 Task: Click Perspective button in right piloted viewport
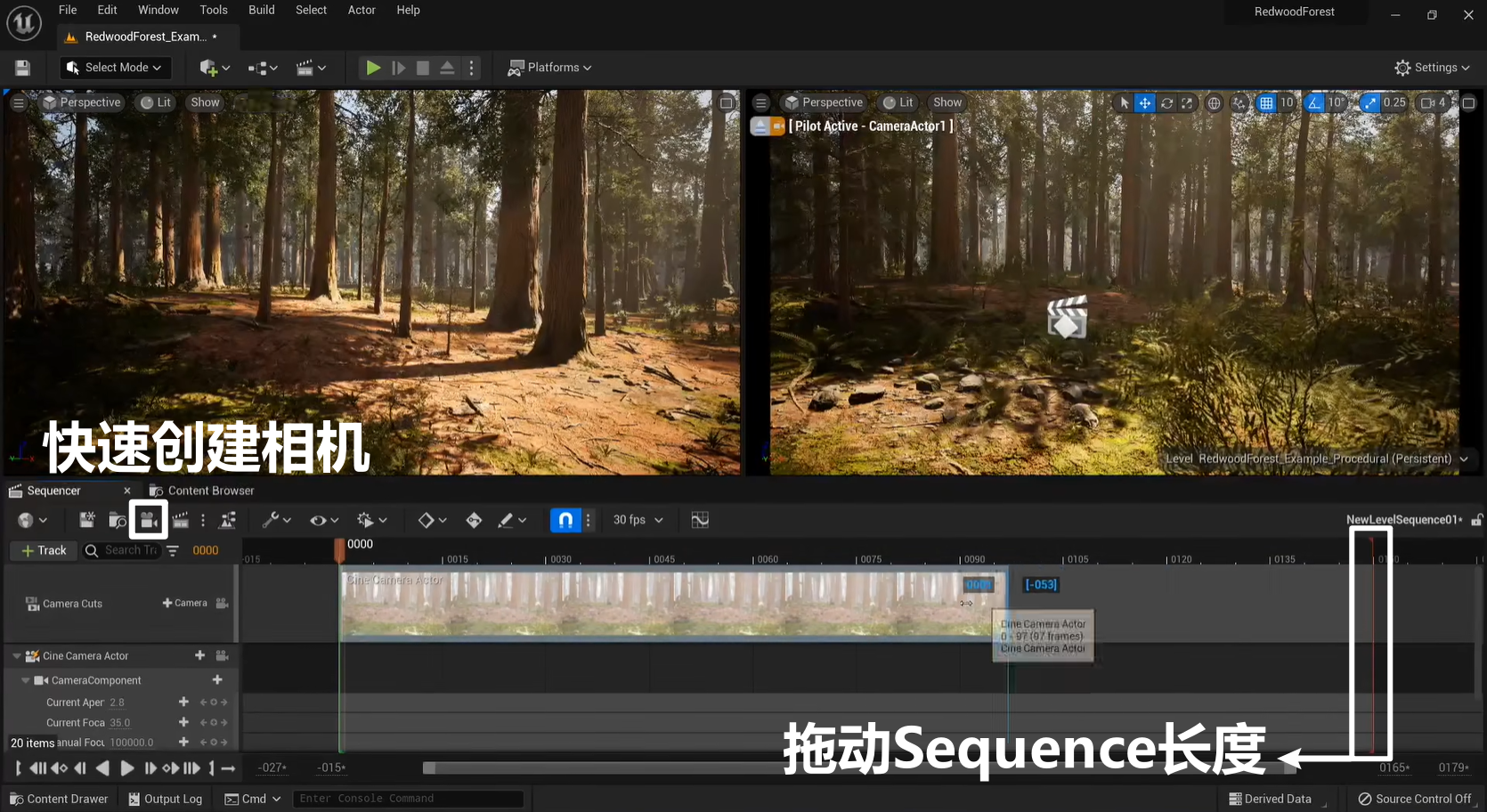824,102
